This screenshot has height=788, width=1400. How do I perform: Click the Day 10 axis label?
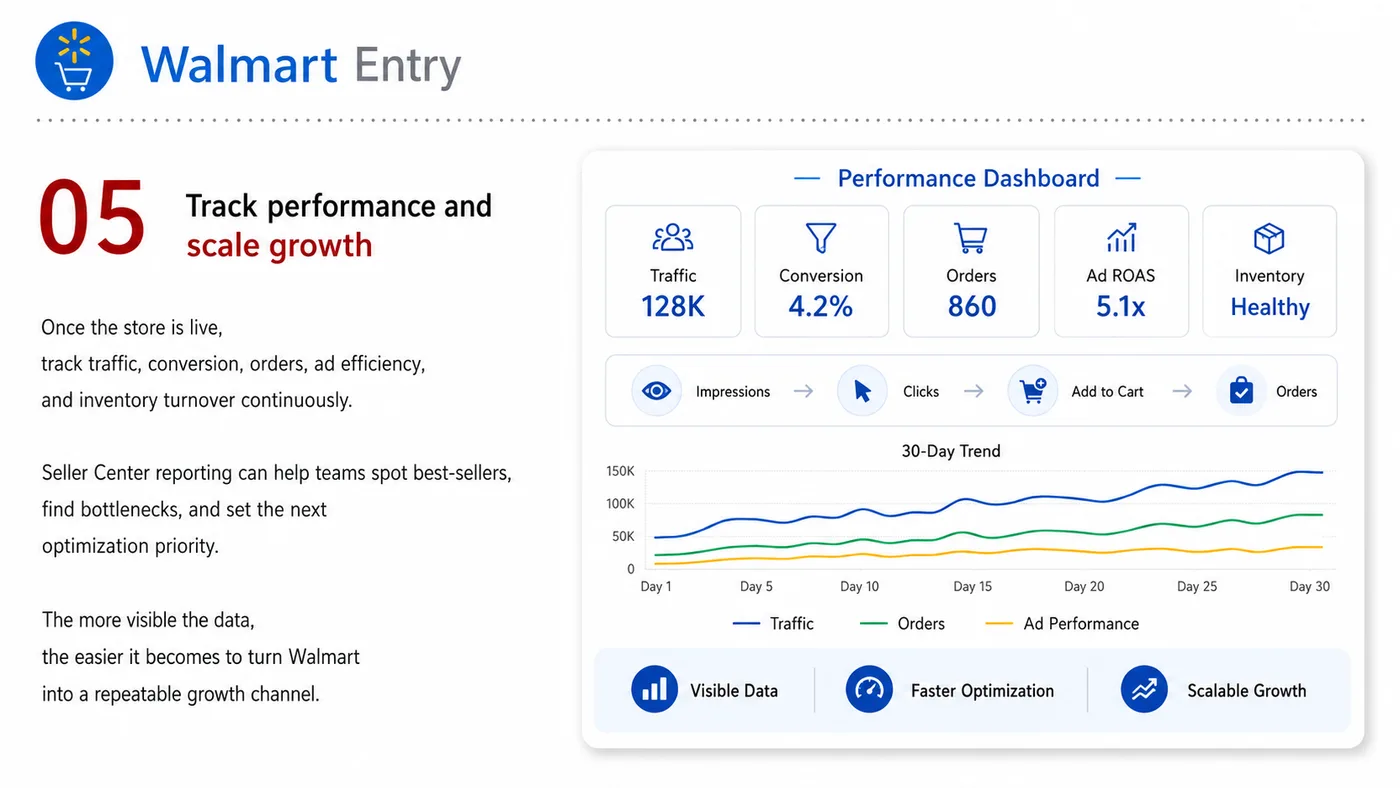[860, 587]
